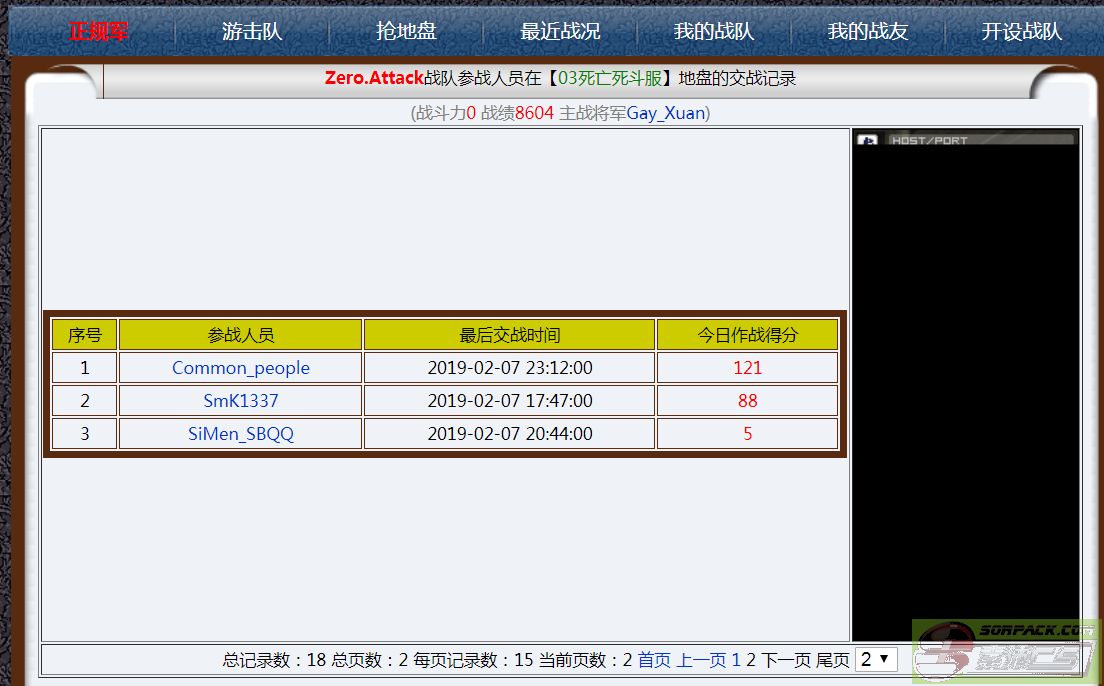This screenshot has height=686, width=1104.
Task: Open player Common_people link
Action: click(x=241, y=368)
